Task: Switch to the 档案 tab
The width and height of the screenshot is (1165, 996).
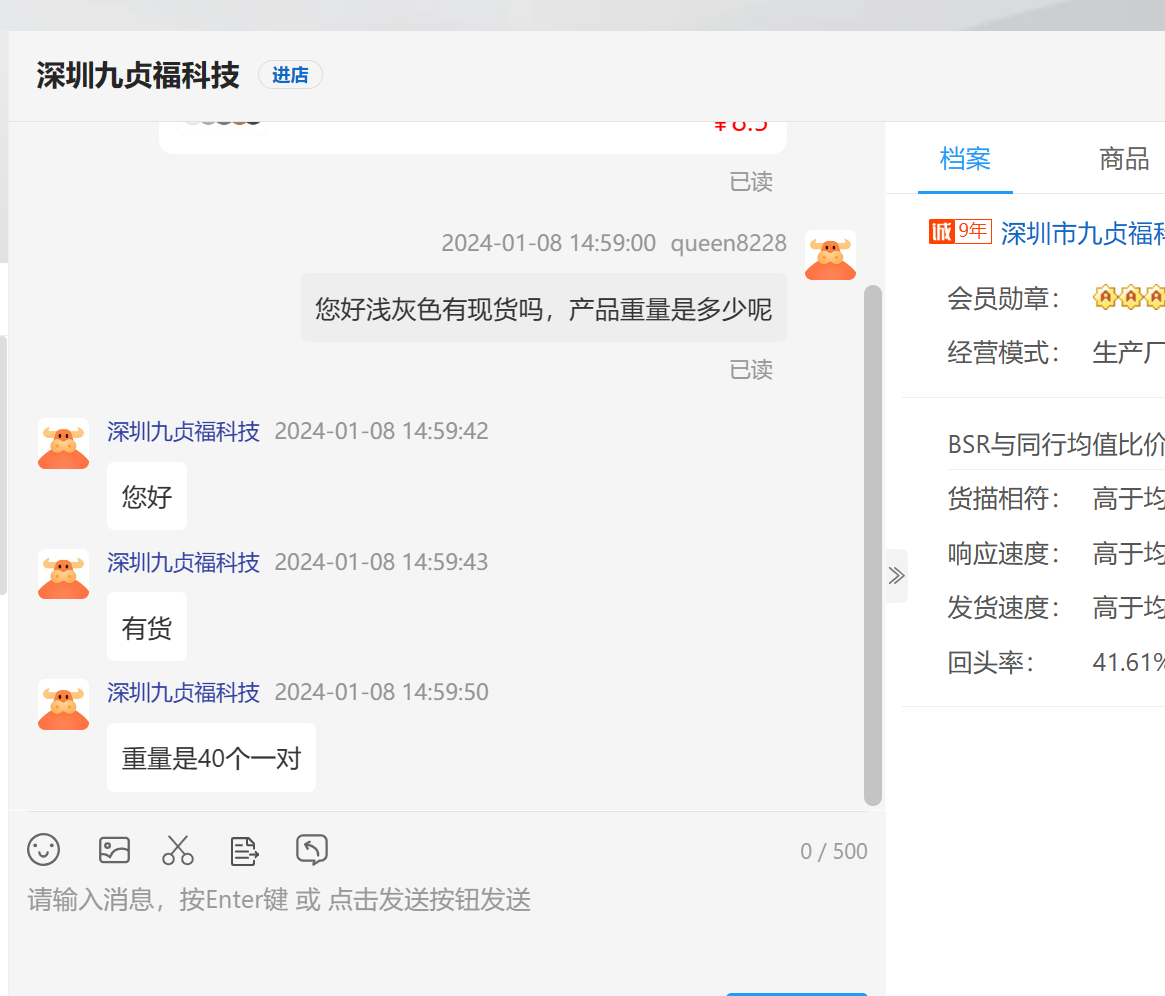Action: [965, 159]
